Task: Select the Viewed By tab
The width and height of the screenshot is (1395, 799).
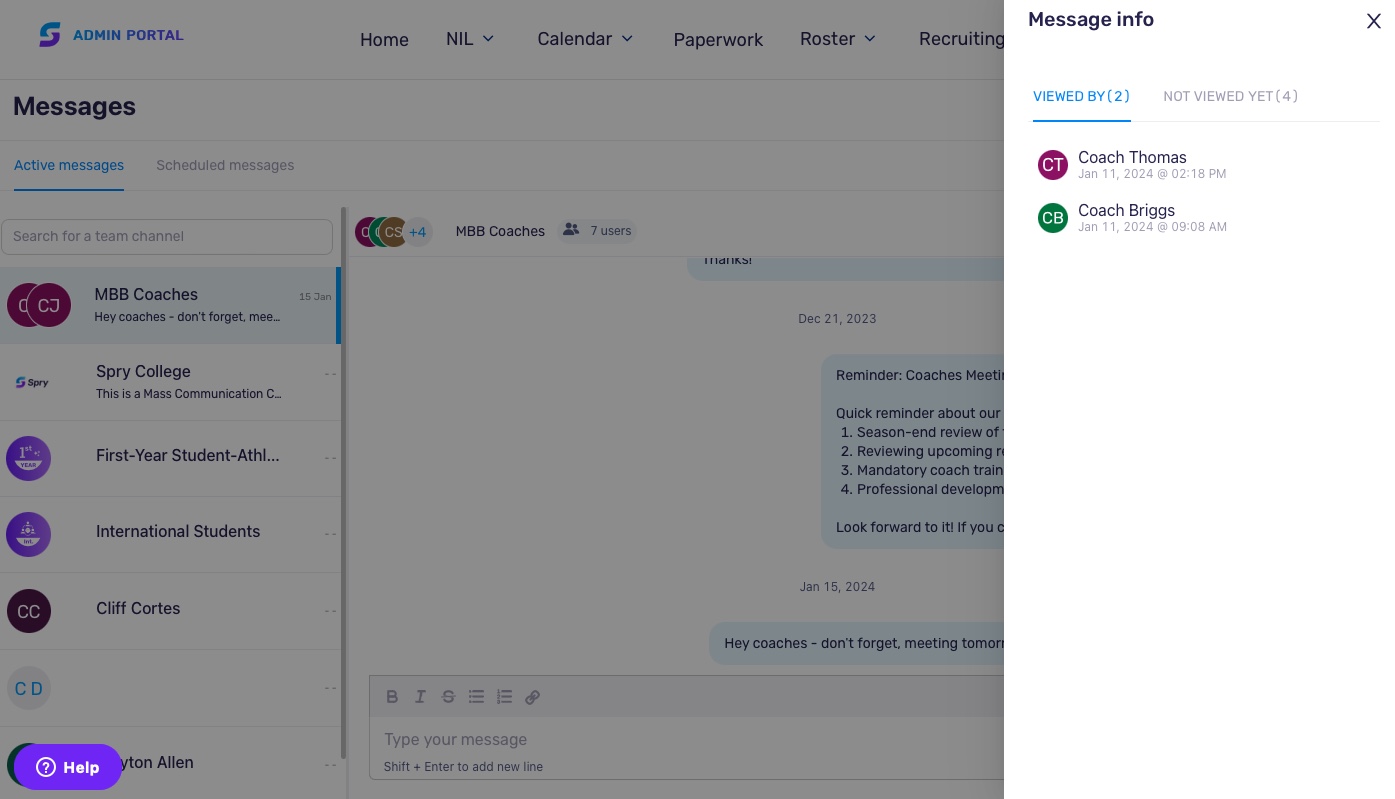Action: click(x=1081, y=97)
